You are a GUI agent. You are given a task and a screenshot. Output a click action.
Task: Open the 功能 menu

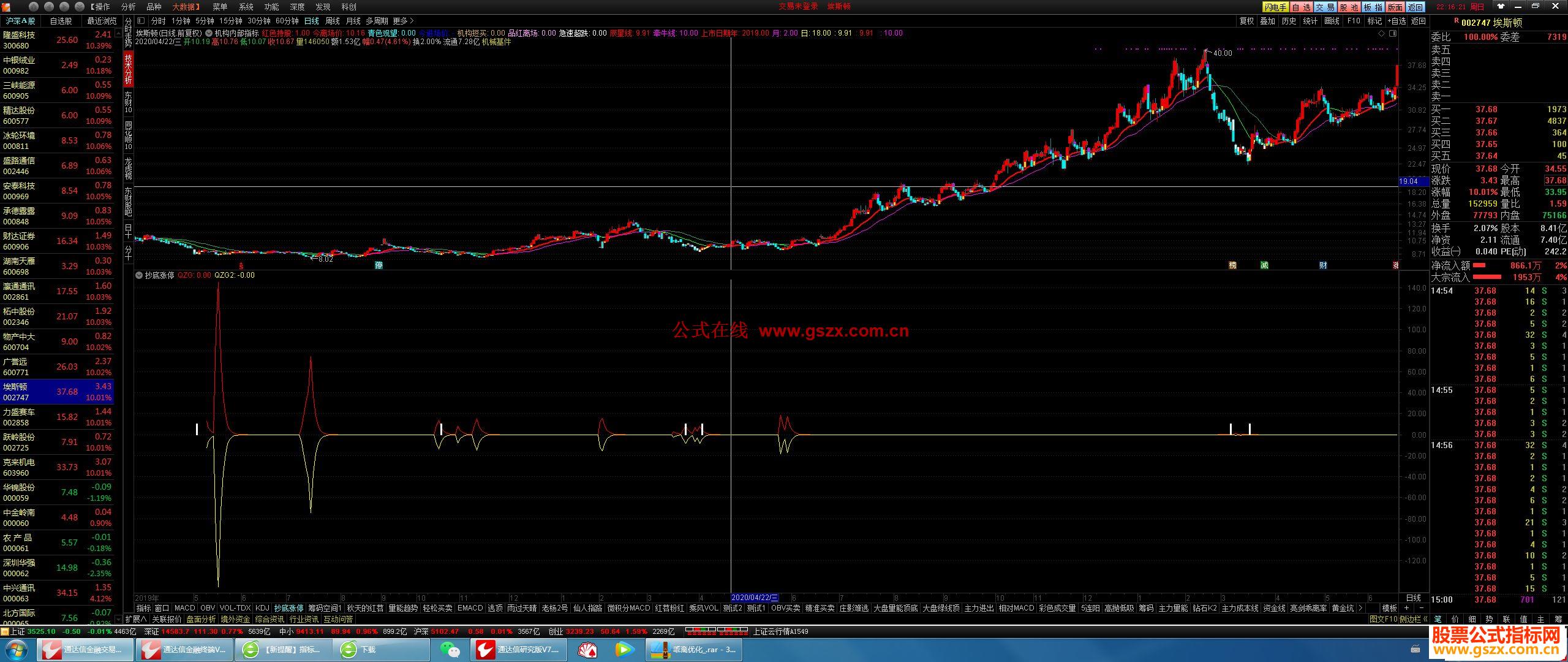pos(271,7)
